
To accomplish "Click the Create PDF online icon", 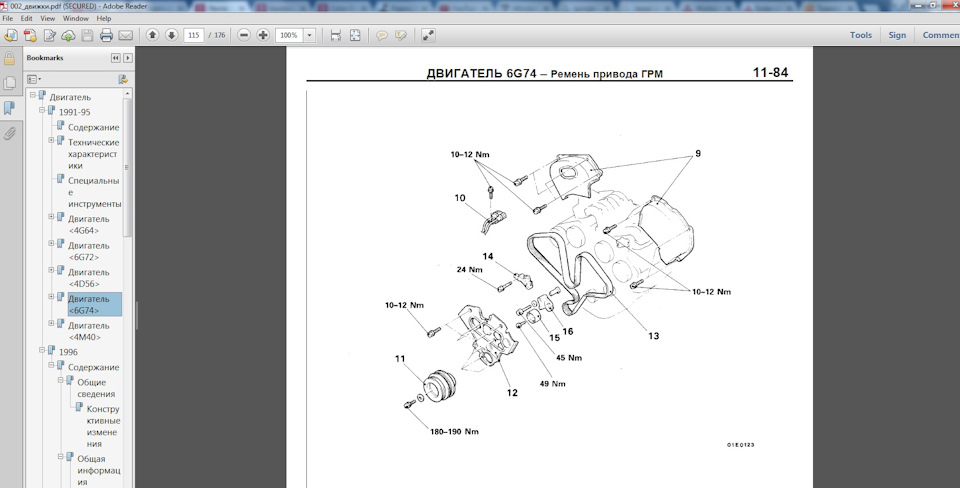I will pyautogui.click(x=29, y=36).
